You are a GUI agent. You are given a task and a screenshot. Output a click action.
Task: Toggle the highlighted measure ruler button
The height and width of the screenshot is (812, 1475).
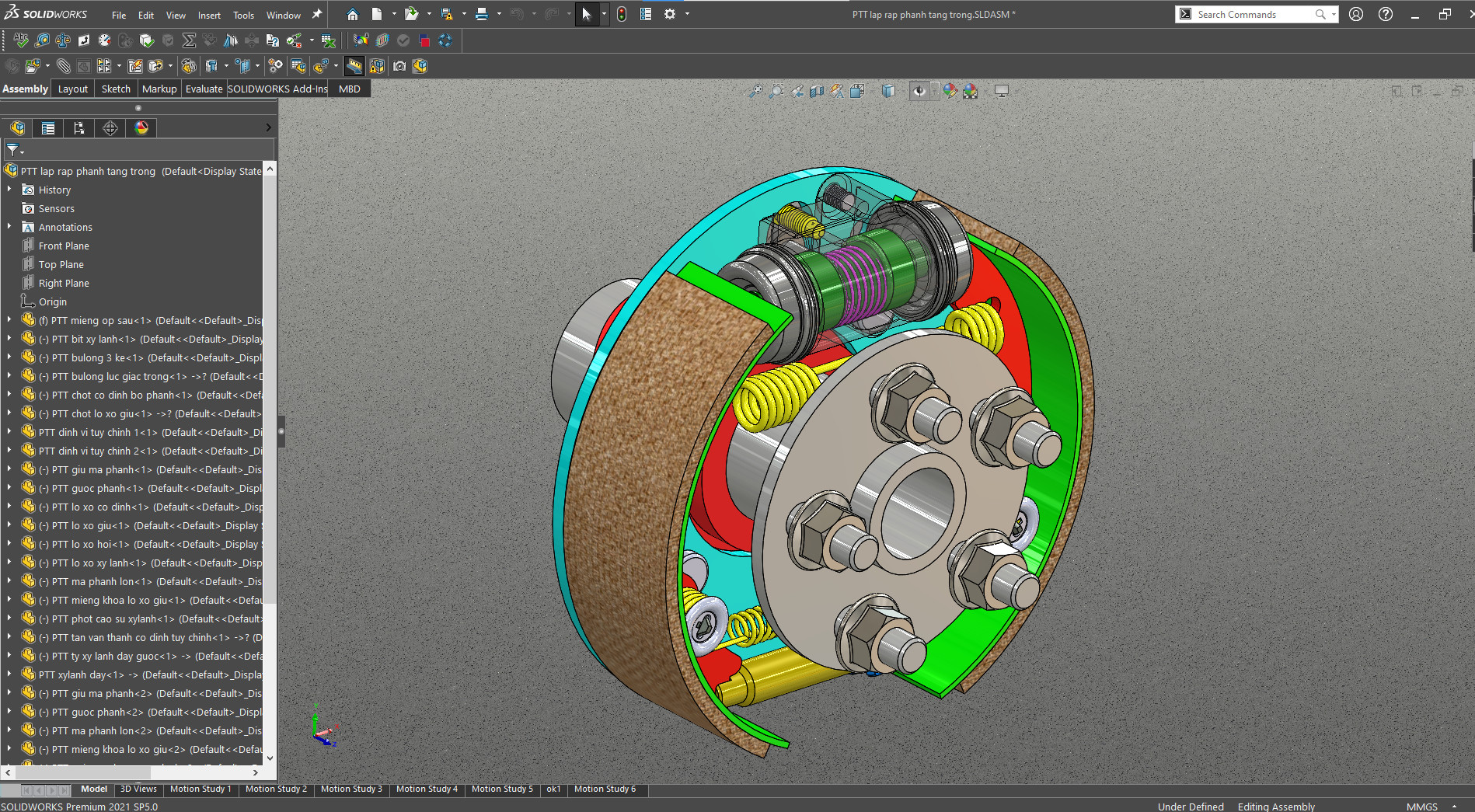point(354,66)
